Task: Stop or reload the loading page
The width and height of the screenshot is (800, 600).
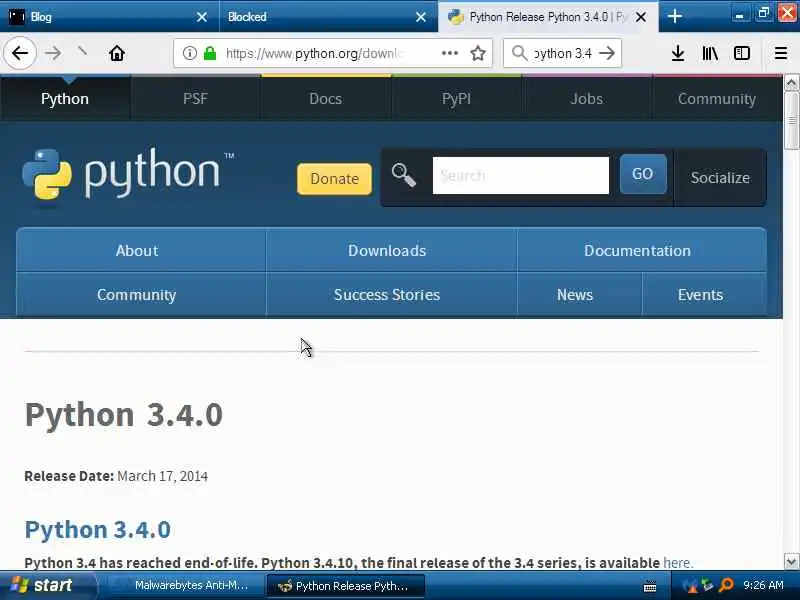Action: tap(82, 51)
